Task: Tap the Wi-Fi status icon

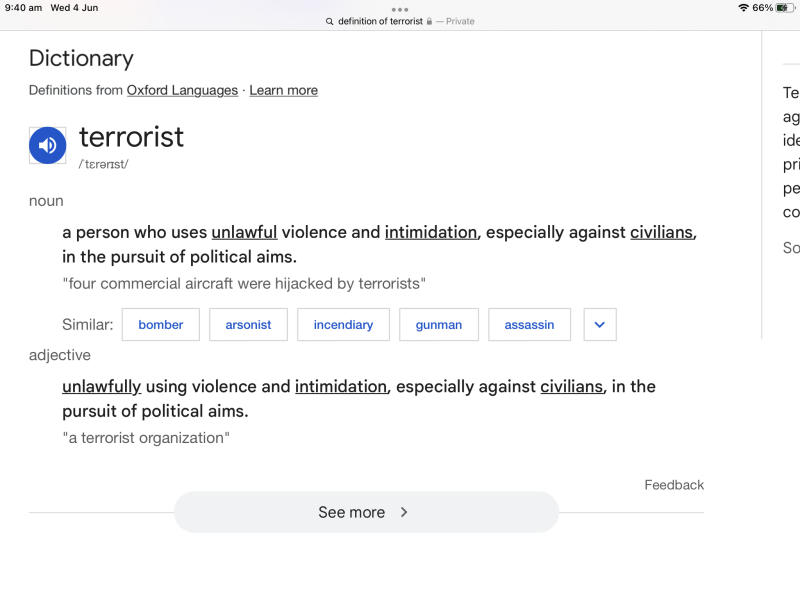Action: pyautogui.click(x=743, y=8)
